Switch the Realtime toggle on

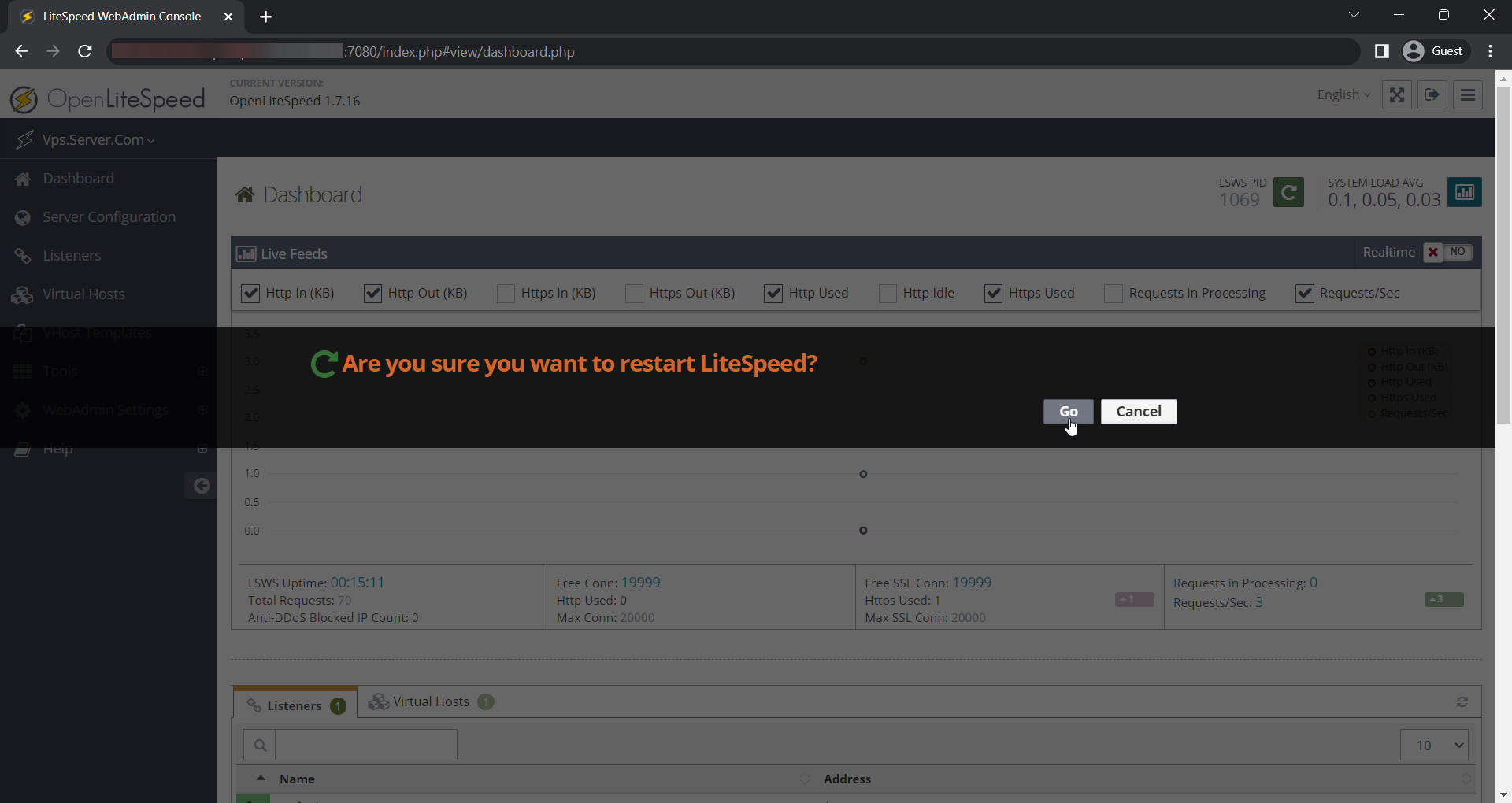coord(1447,253)
